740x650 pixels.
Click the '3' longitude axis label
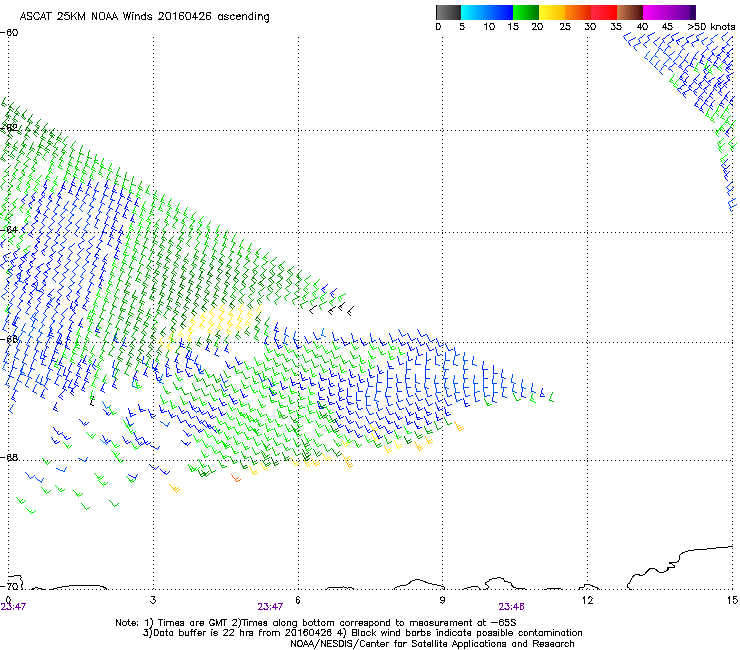pos(153,600)
